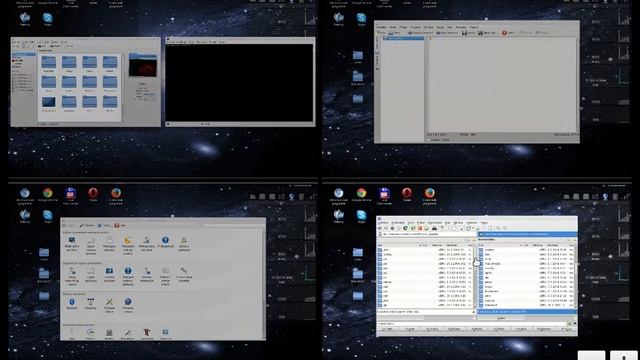The width and height of the screenshot is (640, 360).
Task: Click the red Close icon in the text editor toolbar
Action: (x=504, y=33)
